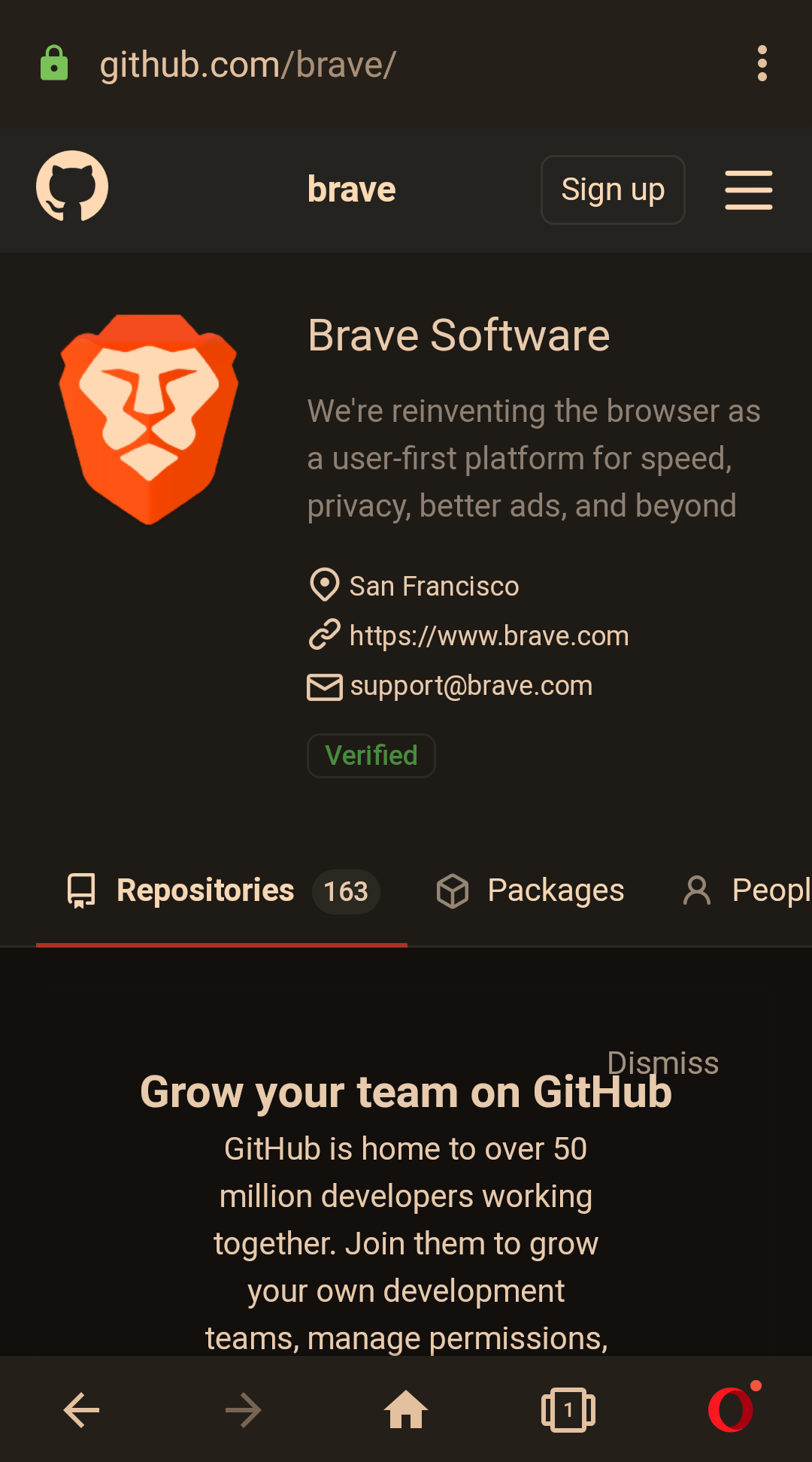Open the https://www.brave.com link

[489, 636]
